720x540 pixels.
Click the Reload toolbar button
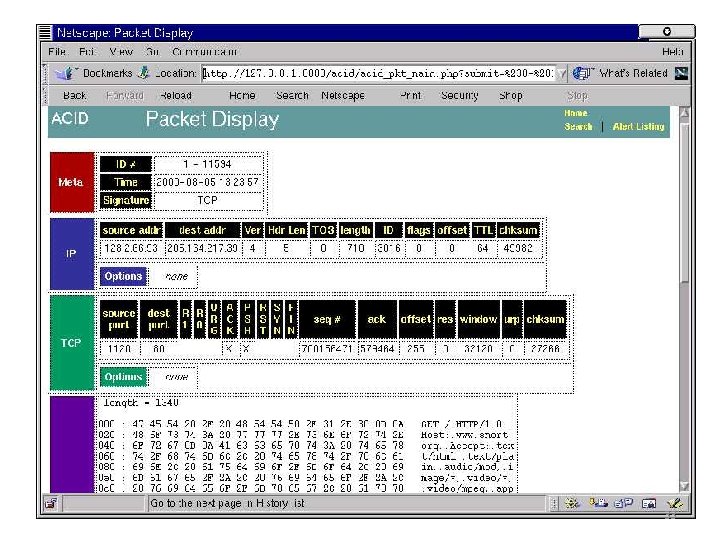[x=176, y=96]
